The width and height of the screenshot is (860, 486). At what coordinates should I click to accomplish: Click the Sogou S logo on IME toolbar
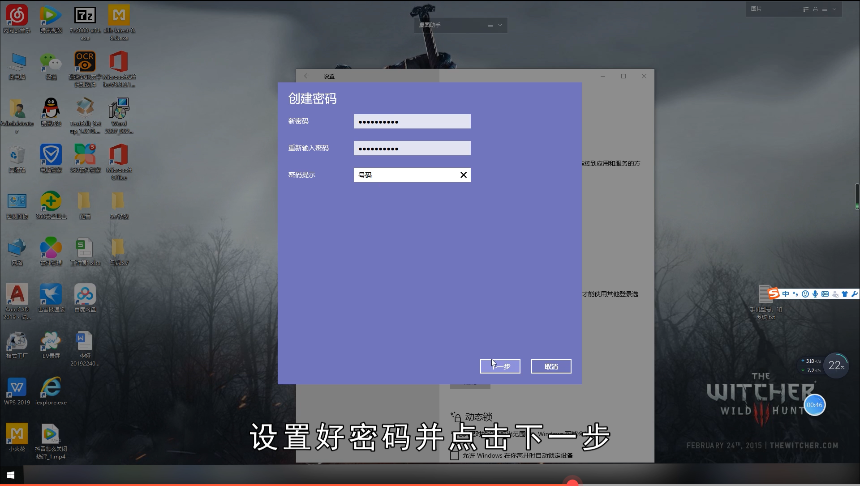[x=773, y=293]
